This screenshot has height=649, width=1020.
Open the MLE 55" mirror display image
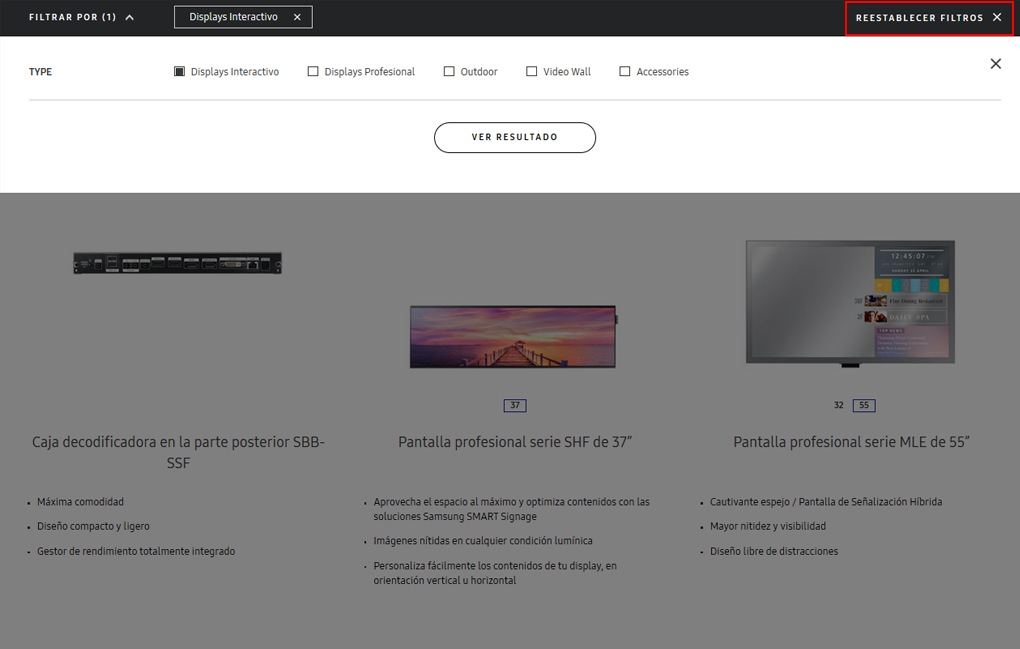850,303
